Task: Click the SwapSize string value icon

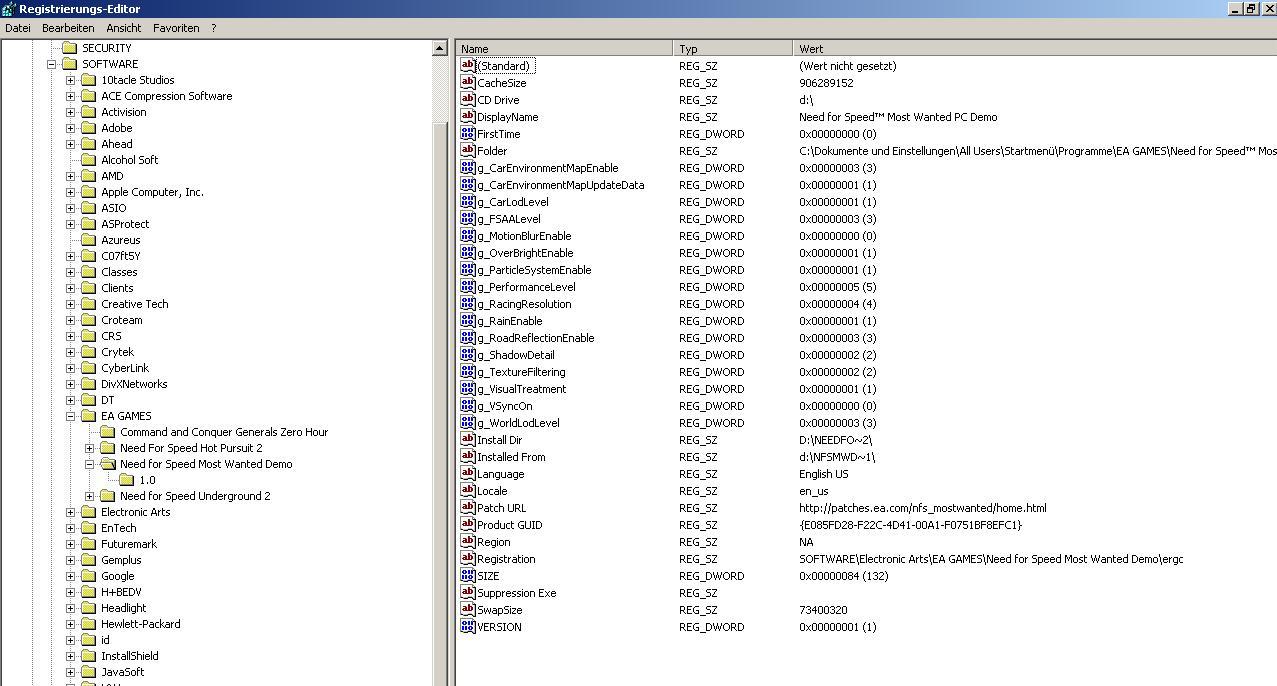Action: pos(467,610)
